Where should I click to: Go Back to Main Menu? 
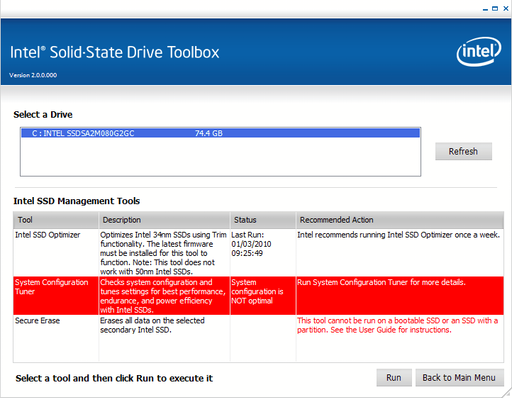[459, 378]
